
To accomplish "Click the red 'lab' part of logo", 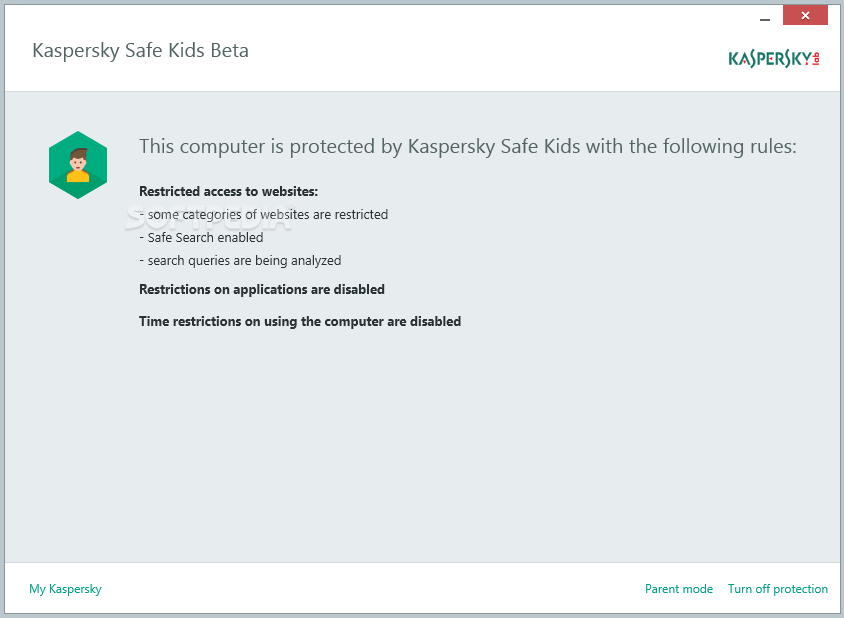I will click(816, 59).
